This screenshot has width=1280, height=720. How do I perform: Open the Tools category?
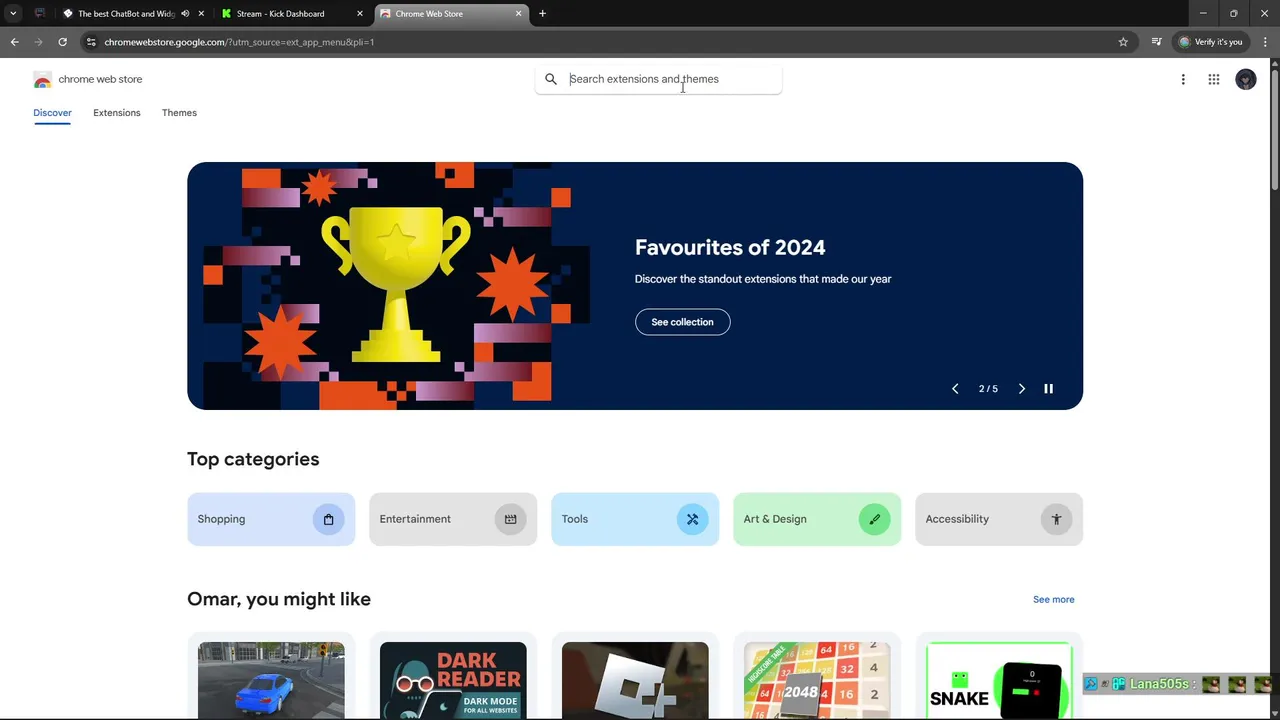[x=635, y=519]
